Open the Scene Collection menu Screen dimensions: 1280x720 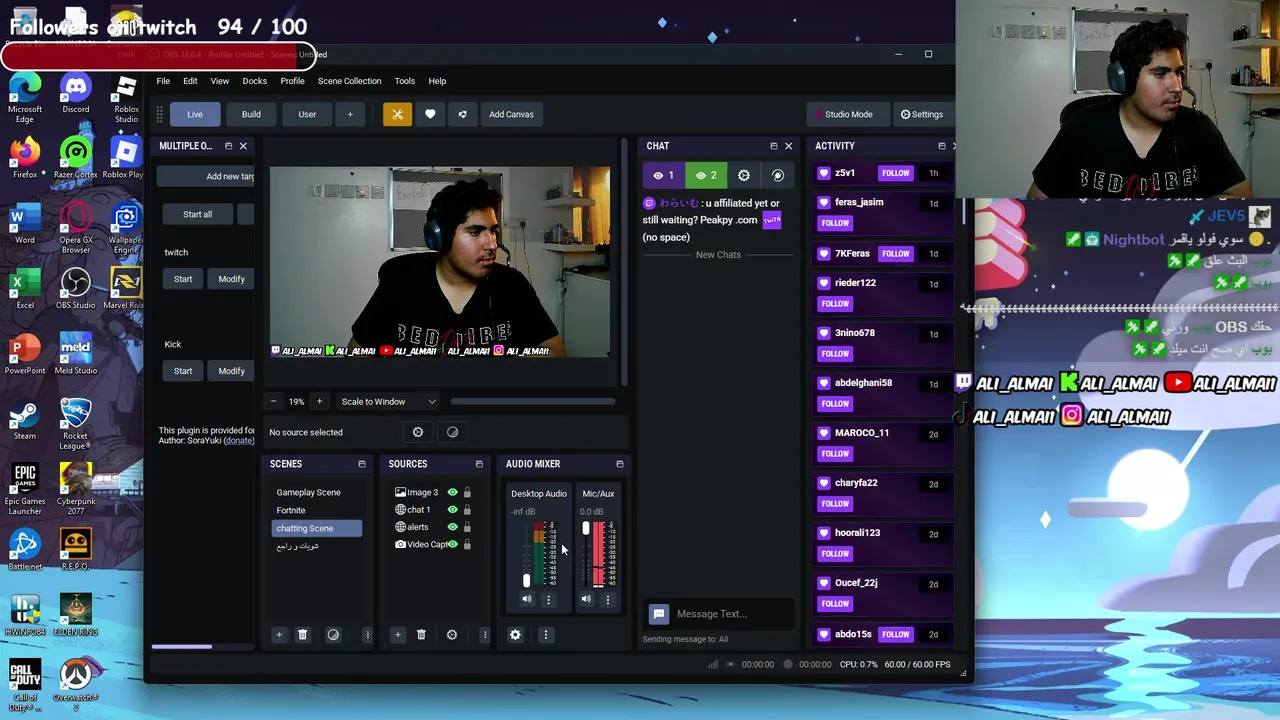pyautogui.click(x=349, y=81)
